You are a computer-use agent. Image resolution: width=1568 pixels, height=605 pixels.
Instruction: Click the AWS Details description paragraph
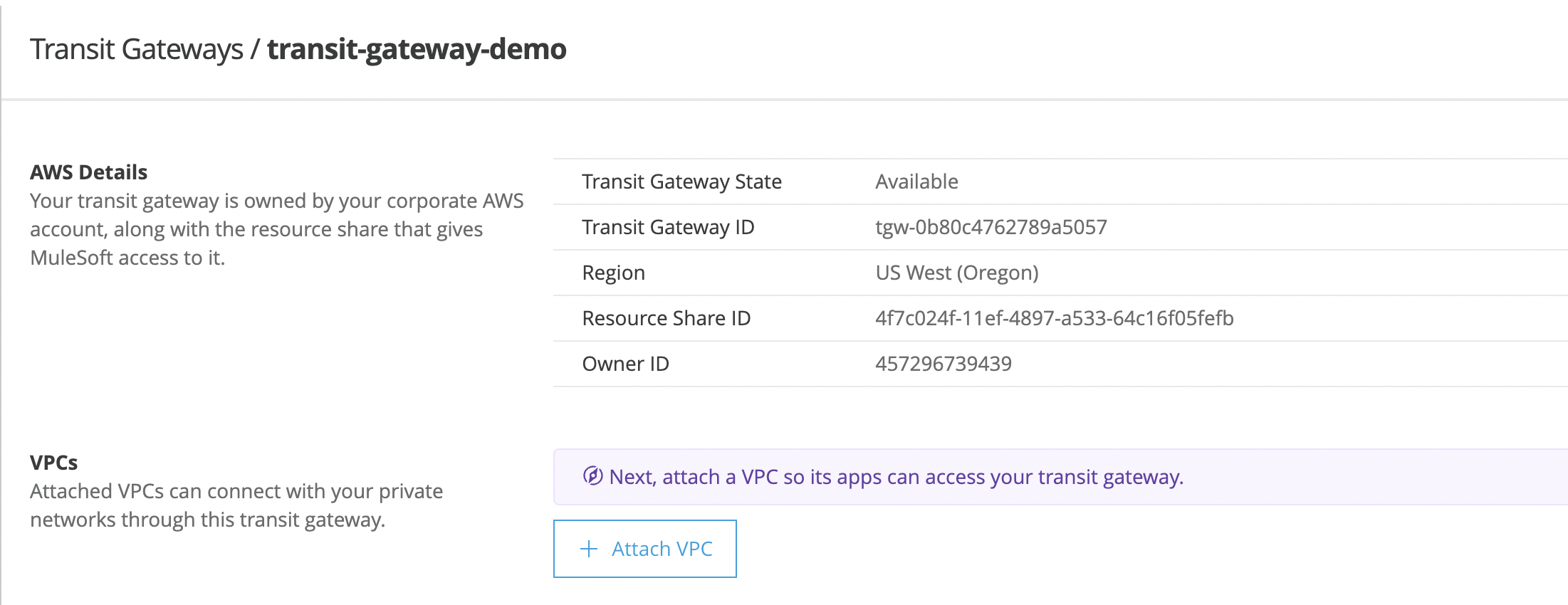tap(276, 229)
